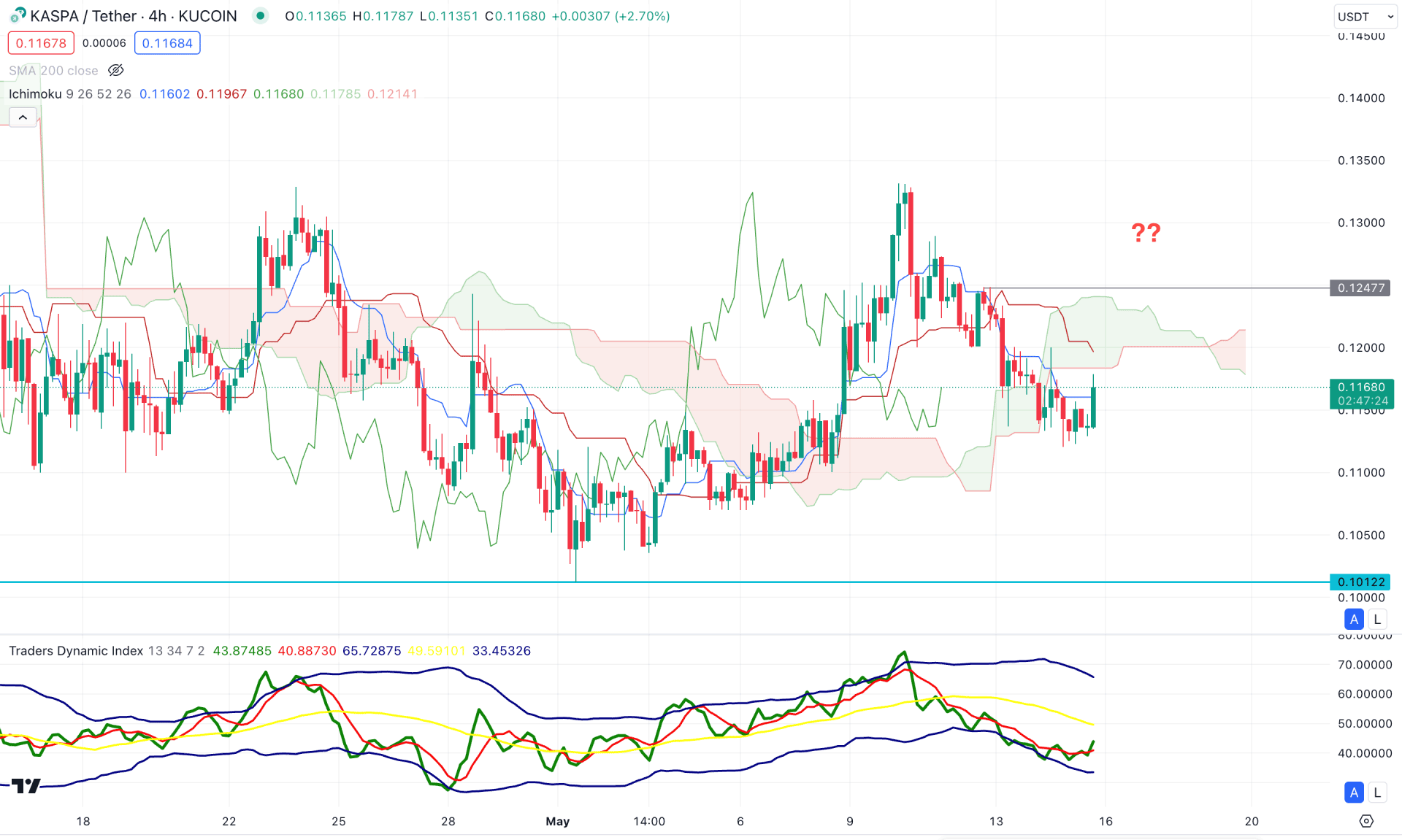This screenshot has height=840, width=1402.
Task: Click the Kaspa coin logo icon
Action: tap(18, 15)
